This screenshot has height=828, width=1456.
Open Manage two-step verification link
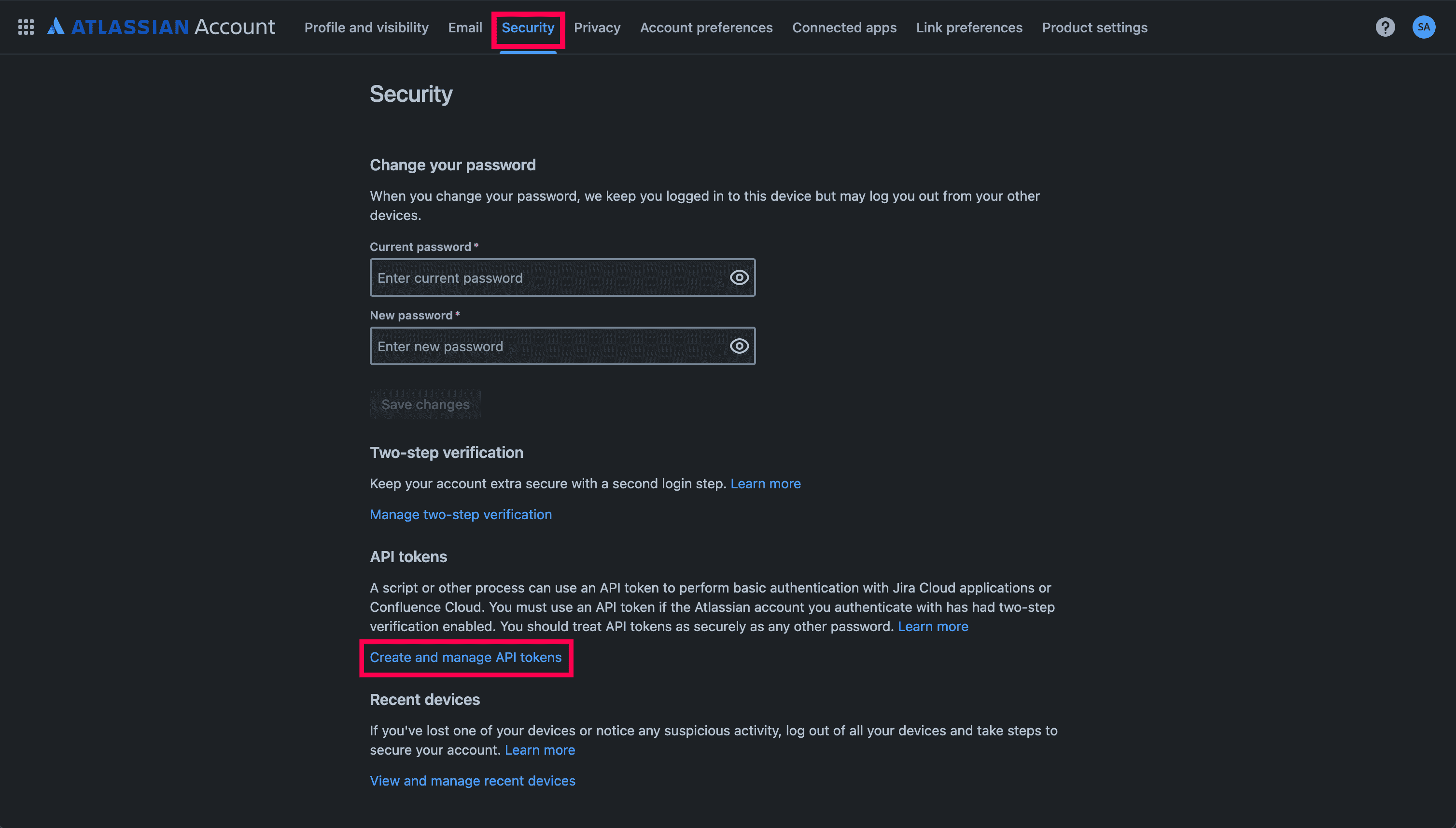[460, 515]
